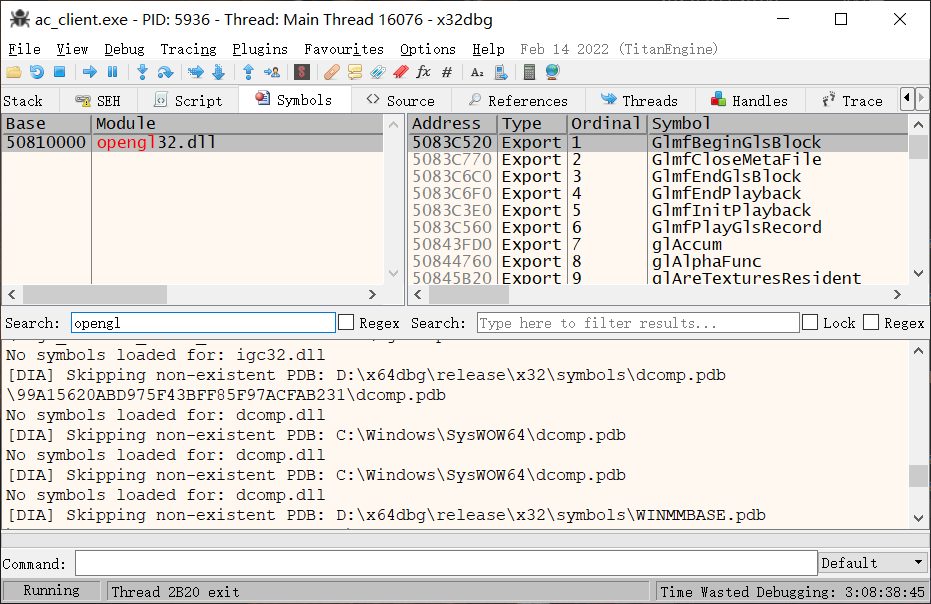Image resolution: width=931 pixels, height=604 pixels.
Task: Click the Open file folder icon
Action: (x=13, y=72)
